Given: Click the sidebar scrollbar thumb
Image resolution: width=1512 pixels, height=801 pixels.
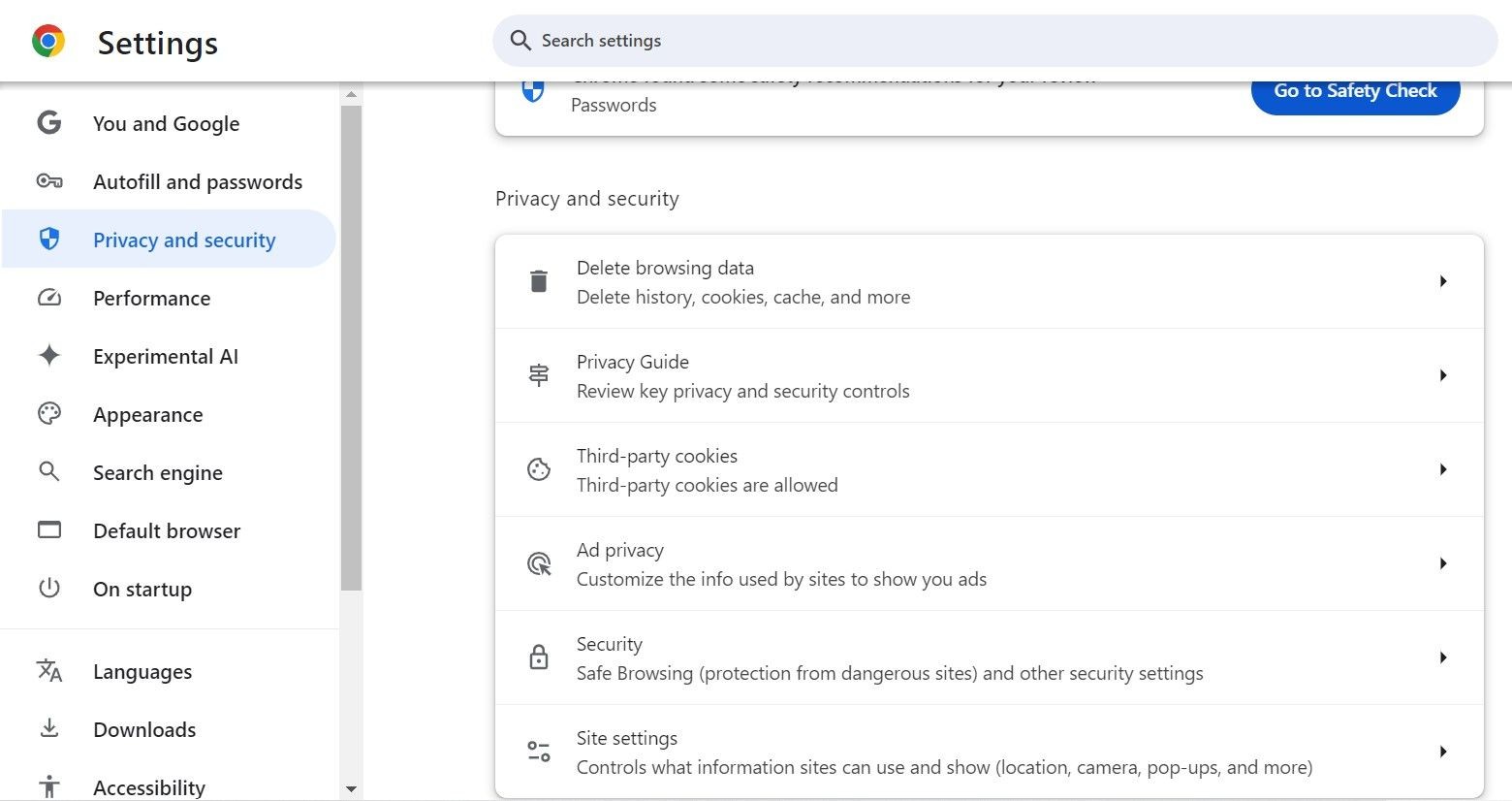Looking at the screenshot, I should (x=351, y=347).
